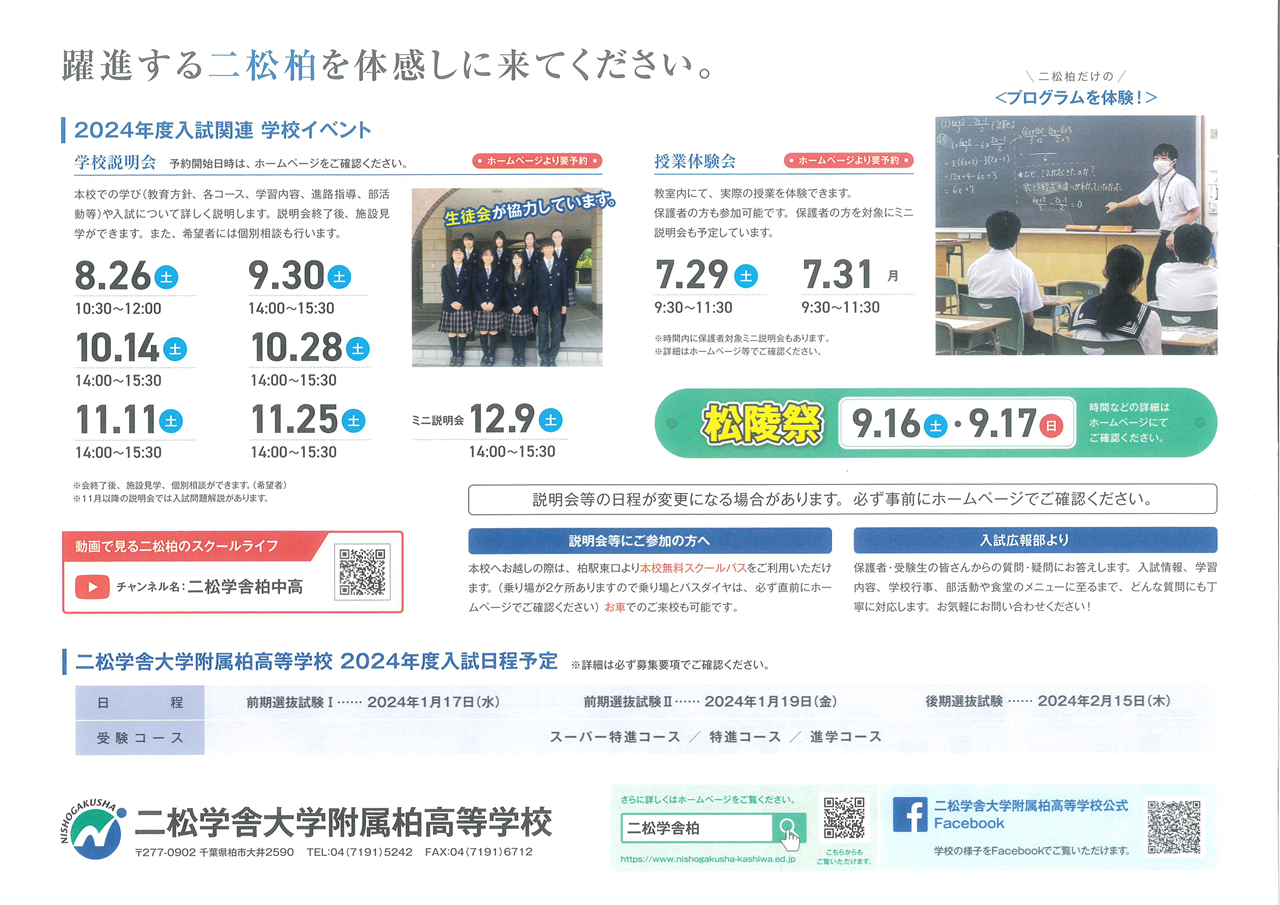Click the 二松学舎柏 search input field
Viewport: 1280px width, 905px height.
[x=696, y=829]
